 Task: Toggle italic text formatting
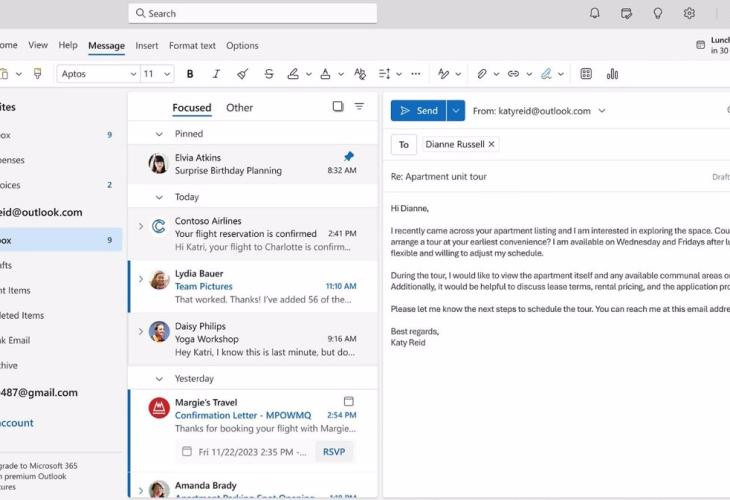(x=216, y=74)
